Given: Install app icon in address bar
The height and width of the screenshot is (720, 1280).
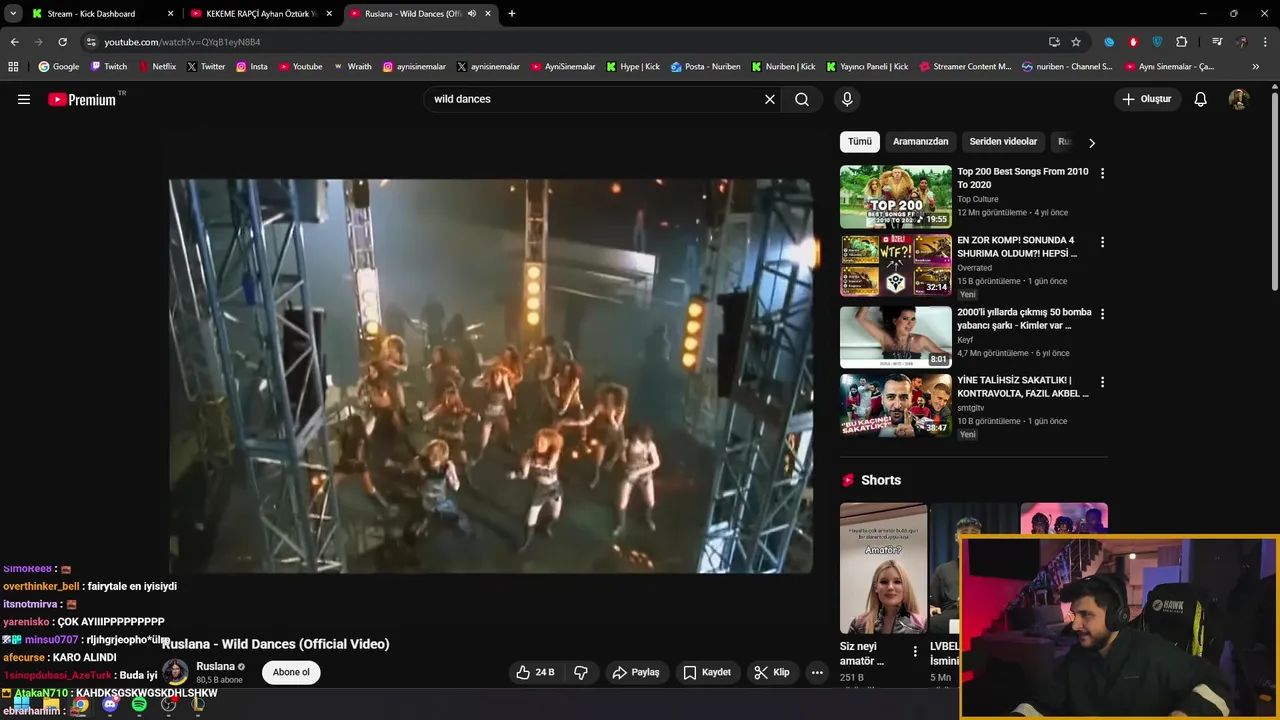Looking at the screenshot, I should tap(1054, 42).
